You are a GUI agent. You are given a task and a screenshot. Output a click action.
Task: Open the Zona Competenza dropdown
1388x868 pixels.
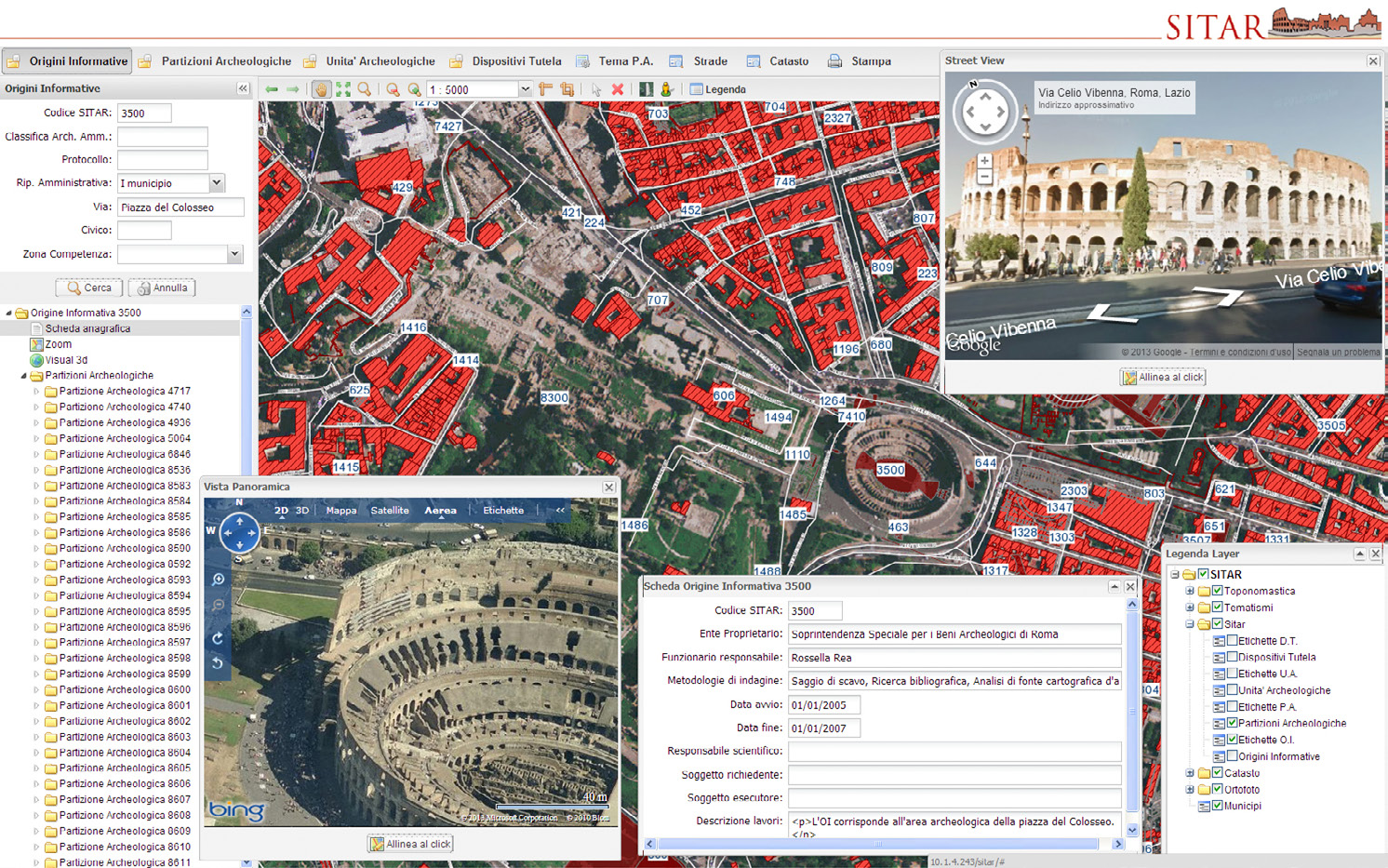pyautogui.click(x=234, y=254)
